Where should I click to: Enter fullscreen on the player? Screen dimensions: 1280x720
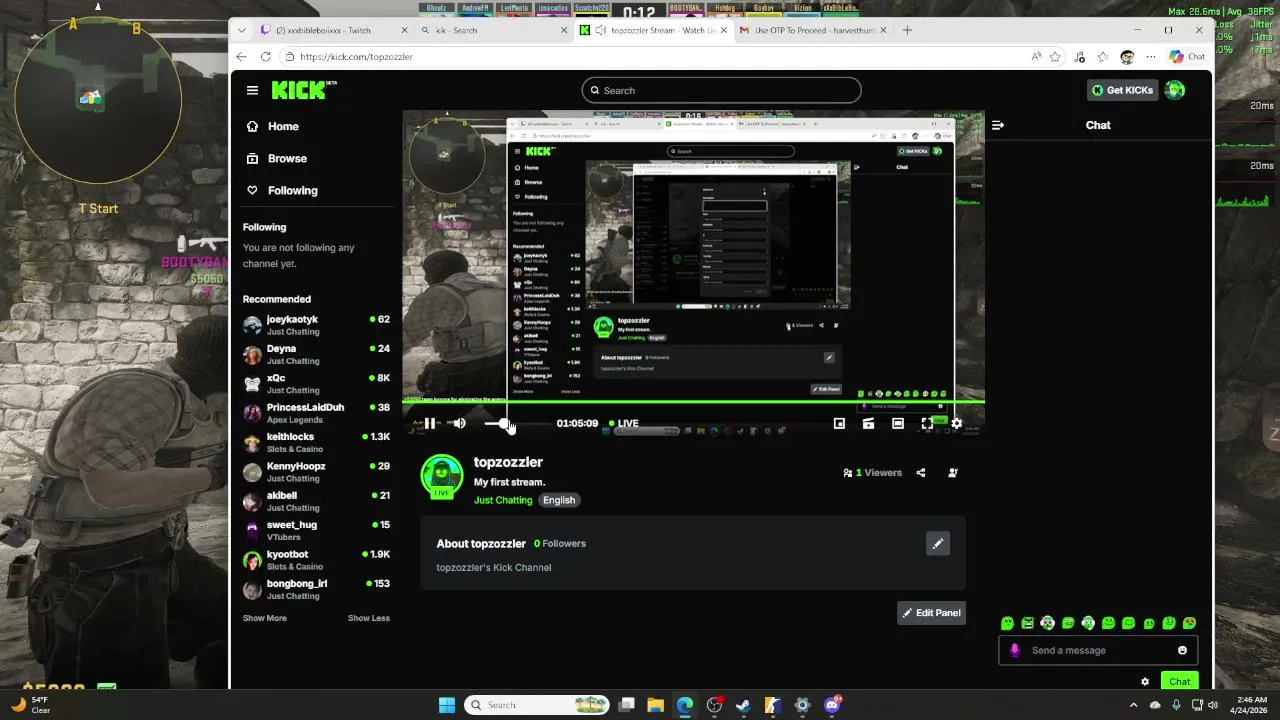pyautogui.click(x=927, y=423)
